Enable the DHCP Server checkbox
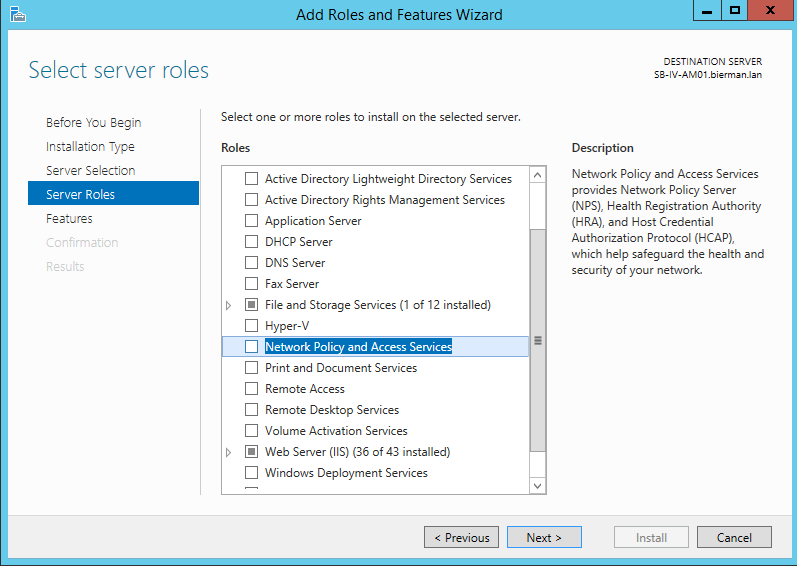 252,241
